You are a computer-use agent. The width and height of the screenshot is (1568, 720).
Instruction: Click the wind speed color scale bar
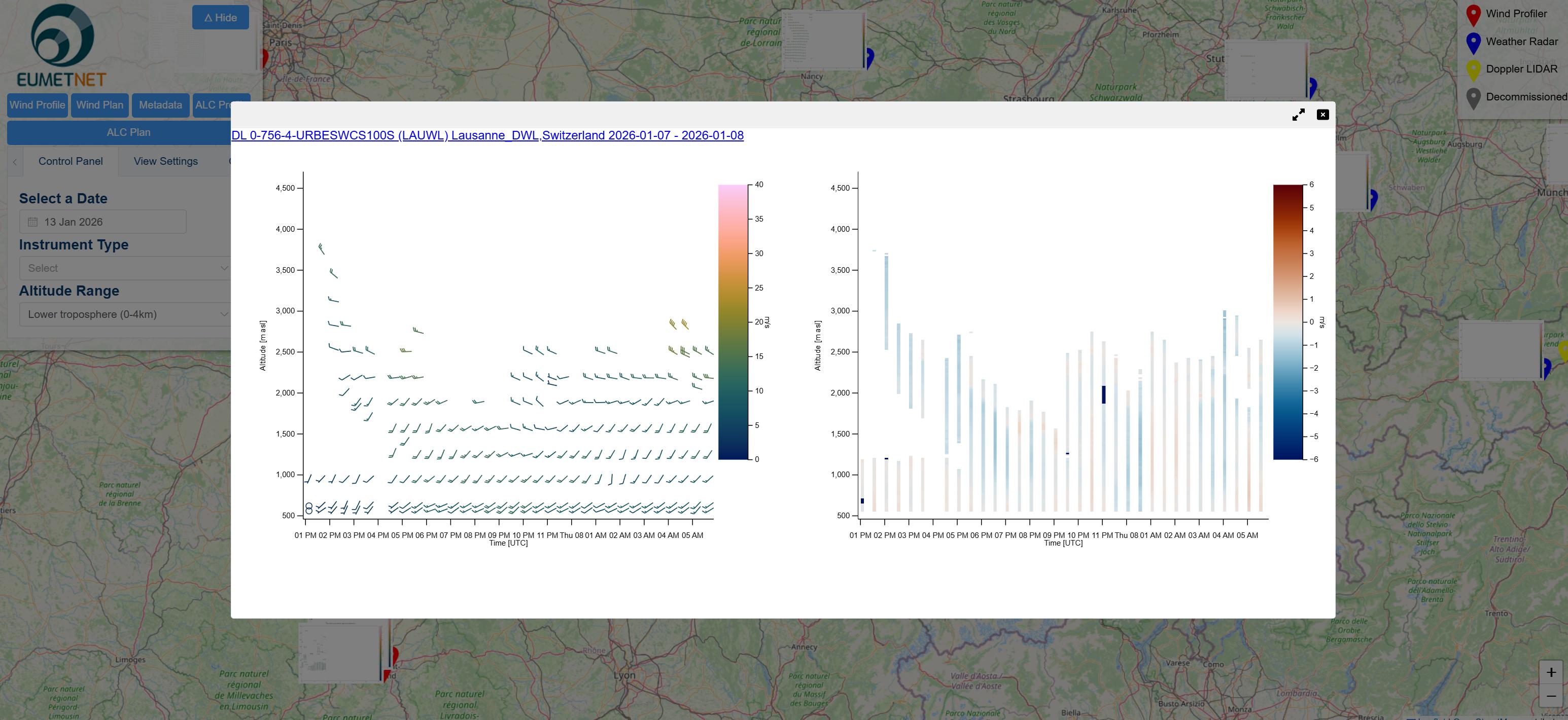click(x=733, y=321)
